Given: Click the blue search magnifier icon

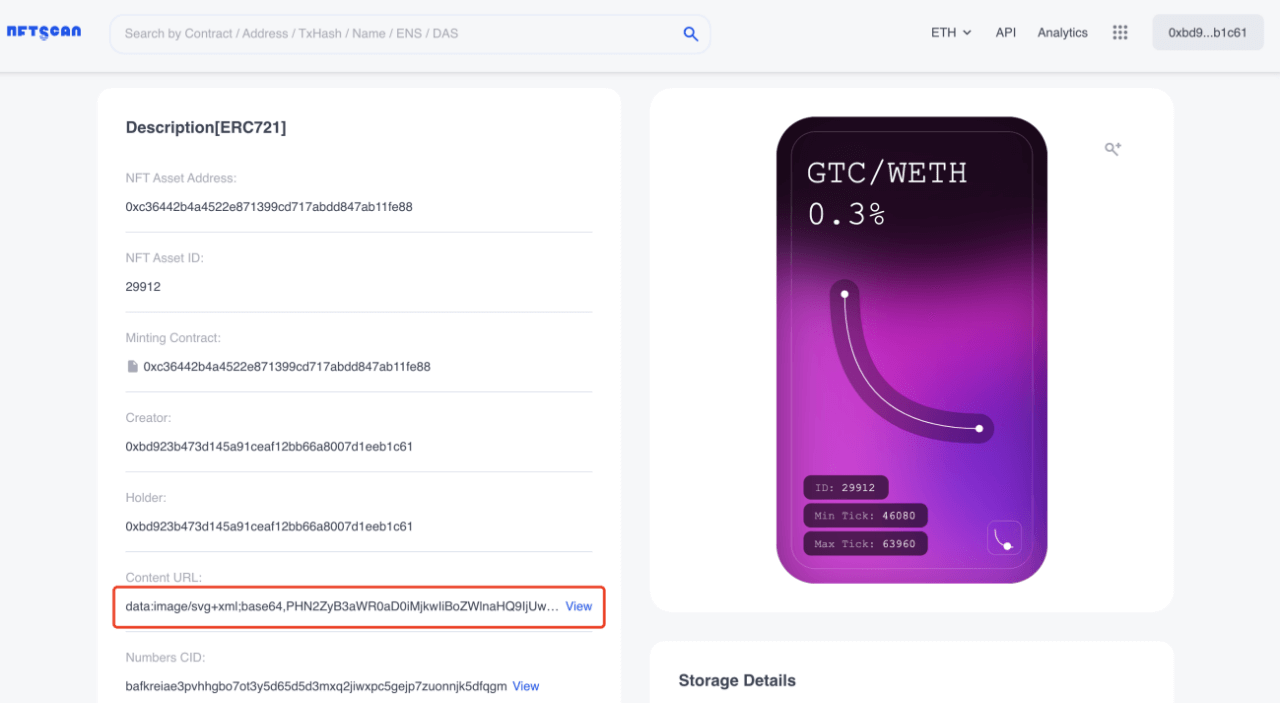Looking at the screenshot, I should pos(690,33).
